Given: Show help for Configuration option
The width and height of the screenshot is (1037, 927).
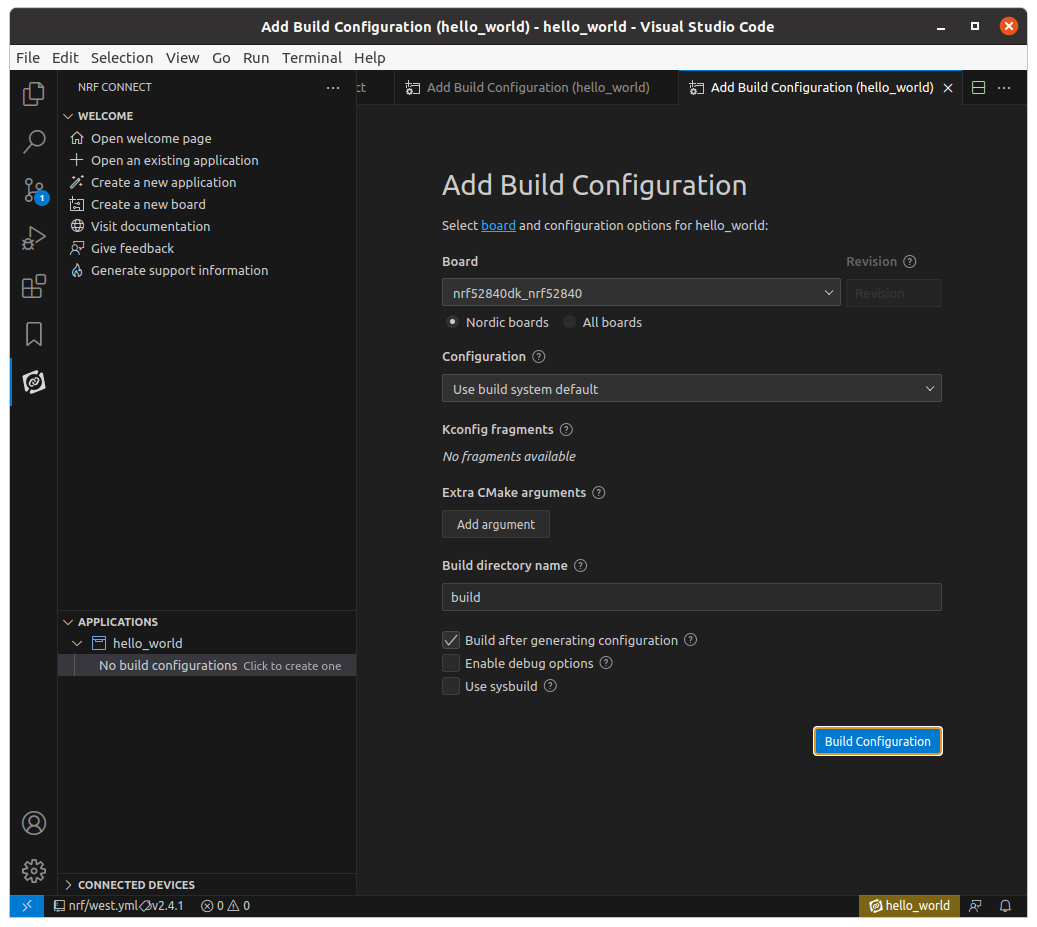Looking at the screenshot, I should coord(539,357).
